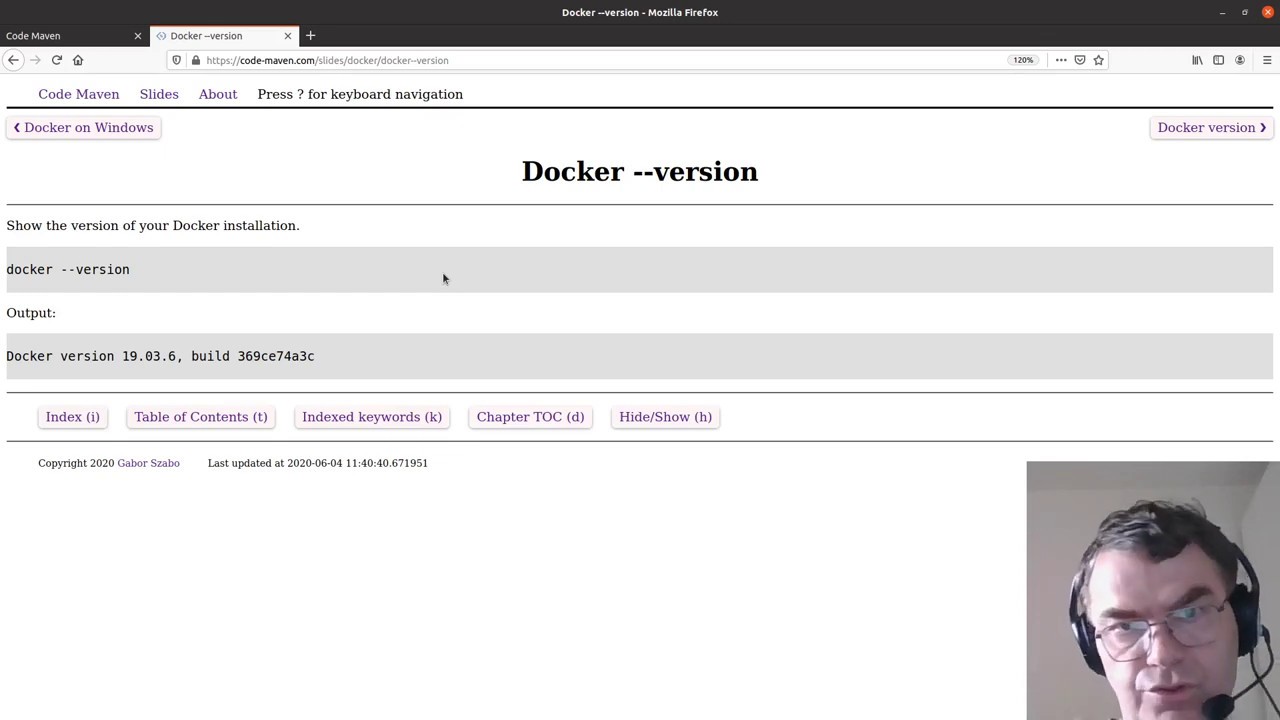Open Table of Contents (t)
Screen dimensions: 1280x720
[201, 417]
